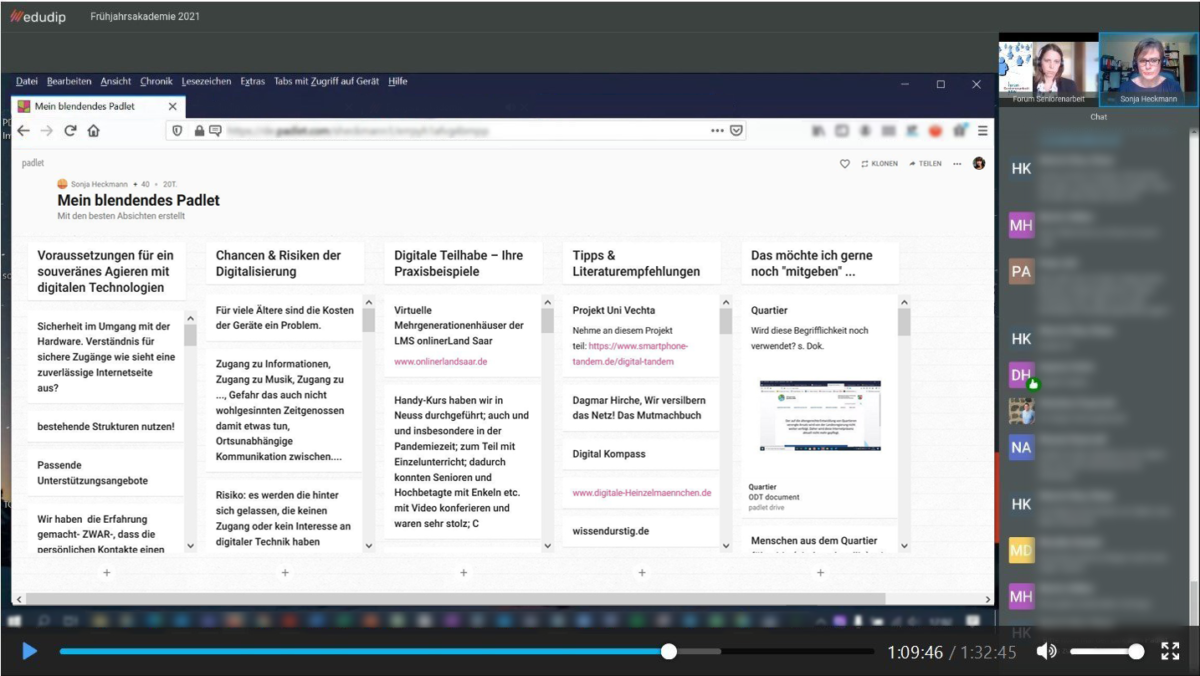Screen dimensions: 1200x676
Task: Click the MD chat participant avatar
Action: coord(1021,551)
